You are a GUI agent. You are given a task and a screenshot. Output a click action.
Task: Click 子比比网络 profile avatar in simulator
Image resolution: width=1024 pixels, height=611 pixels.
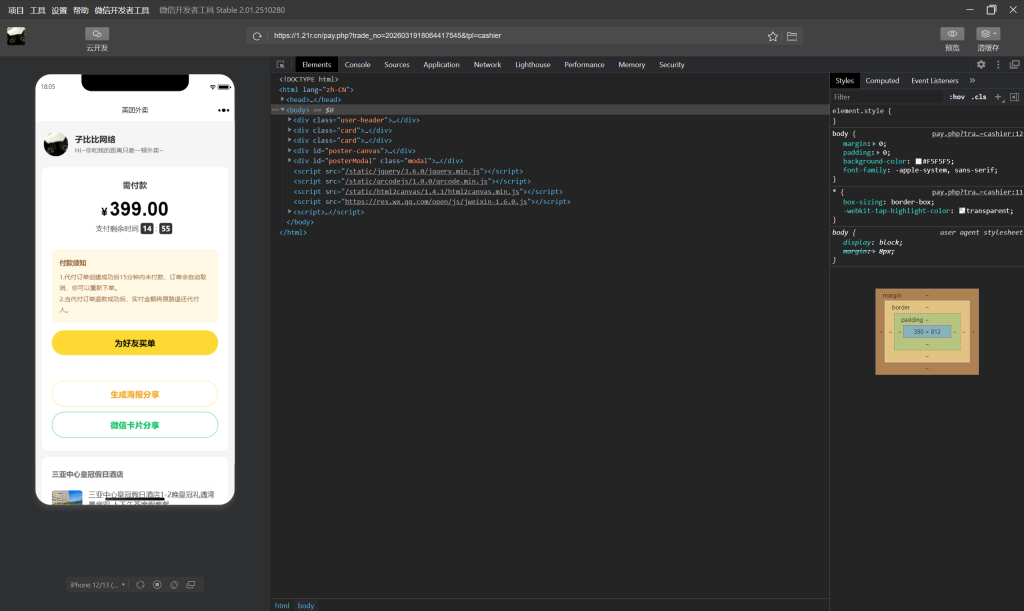(x=56, y=144)
